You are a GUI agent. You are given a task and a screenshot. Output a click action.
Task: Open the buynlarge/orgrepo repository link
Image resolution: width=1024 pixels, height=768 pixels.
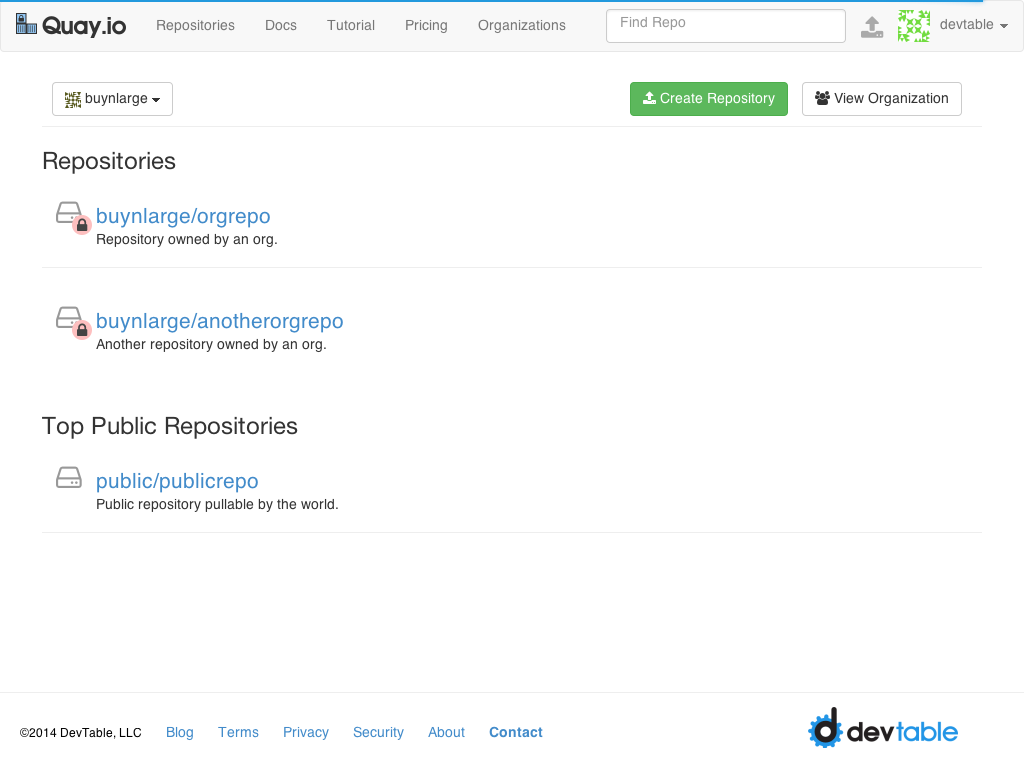tap(183, 216)
